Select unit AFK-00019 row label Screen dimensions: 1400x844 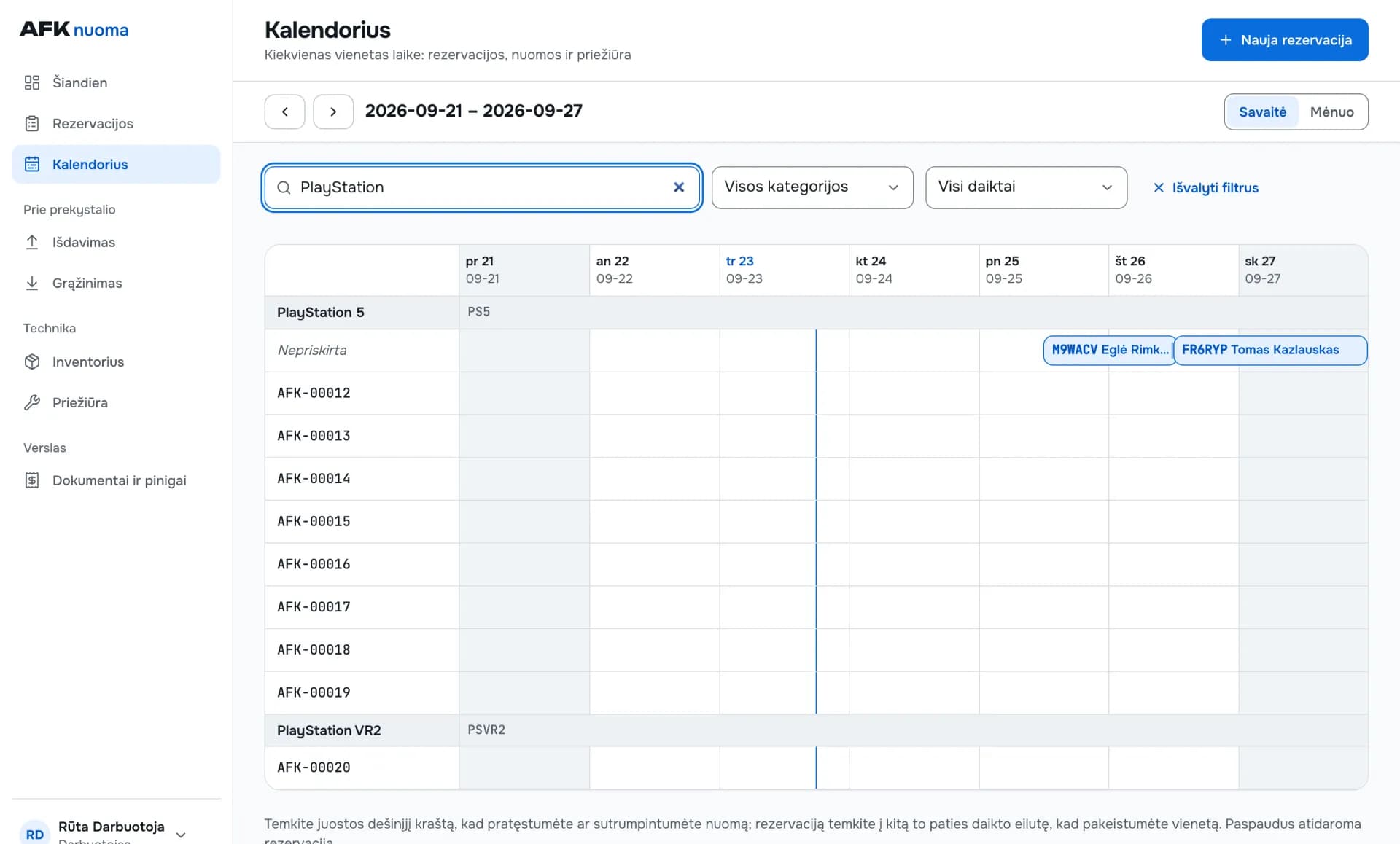tap(314, 692)
